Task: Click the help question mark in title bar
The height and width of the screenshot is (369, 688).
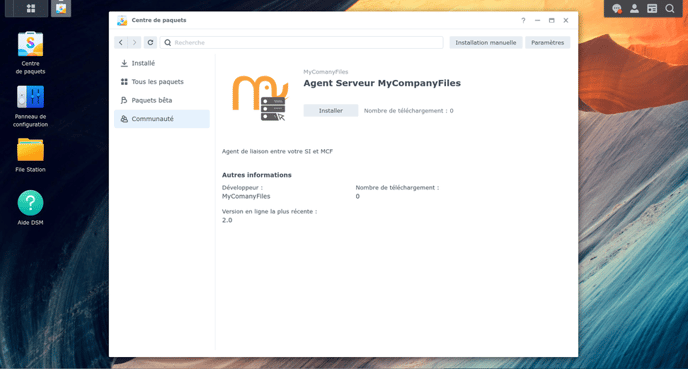Action: pyautogui.click(x=523, y=20)
